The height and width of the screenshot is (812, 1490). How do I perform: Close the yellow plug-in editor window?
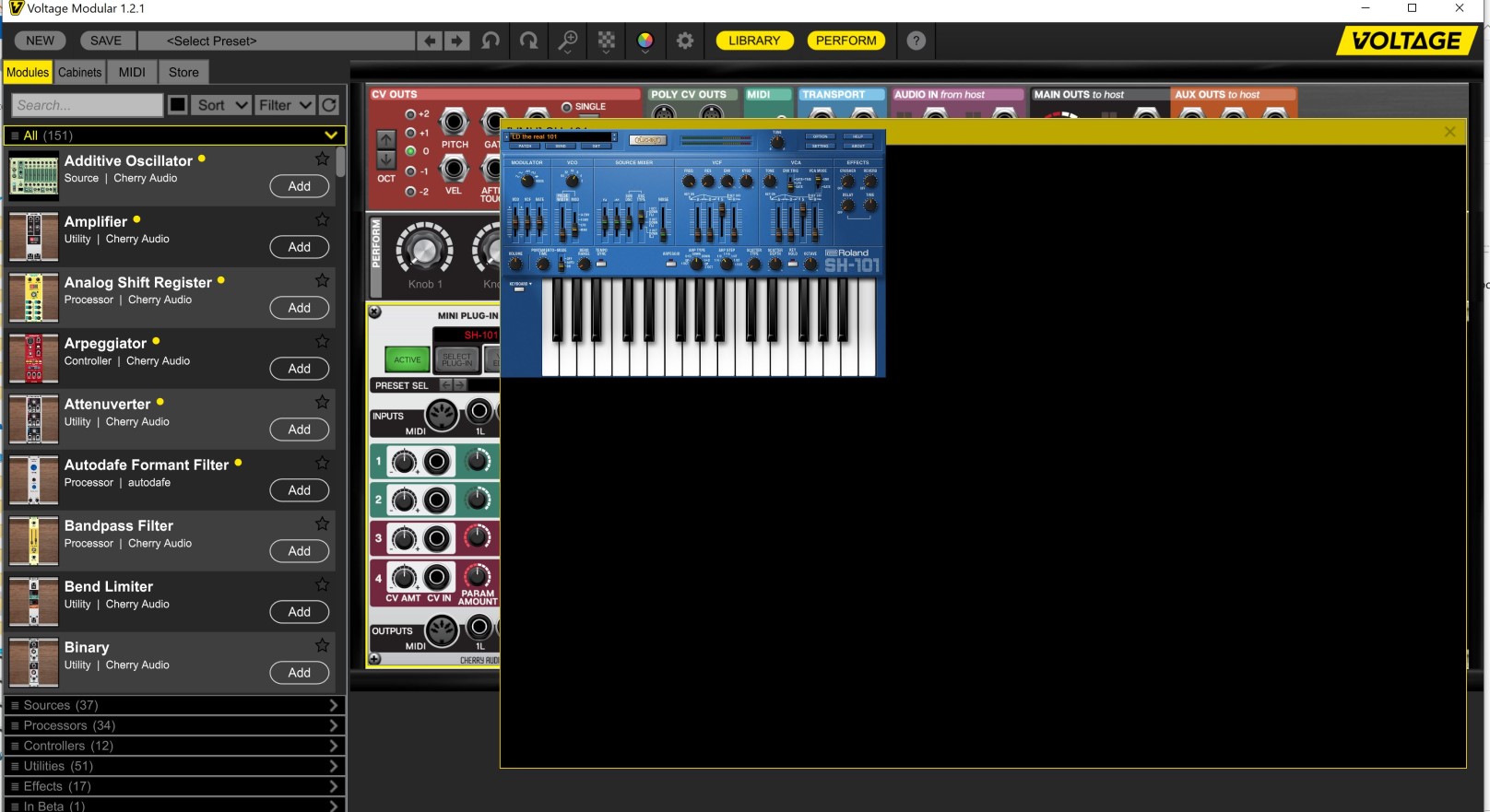pyautogui.click(x=1449, y=132)
